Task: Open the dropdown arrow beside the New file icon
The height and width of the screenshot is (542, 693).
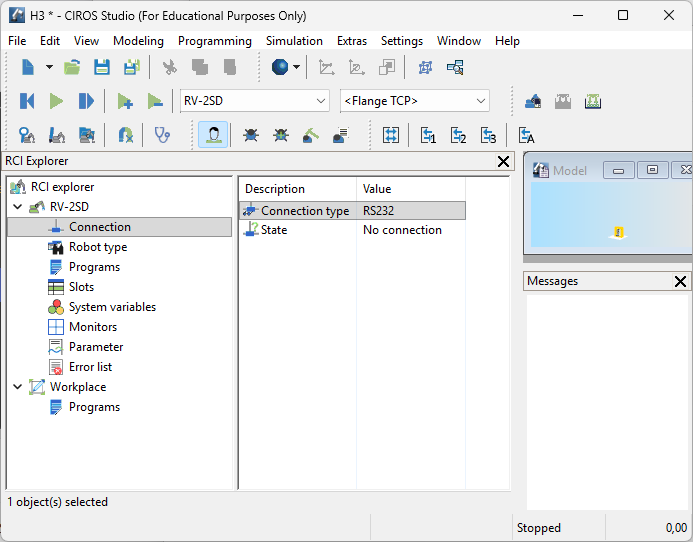Action: pos(50,67)
